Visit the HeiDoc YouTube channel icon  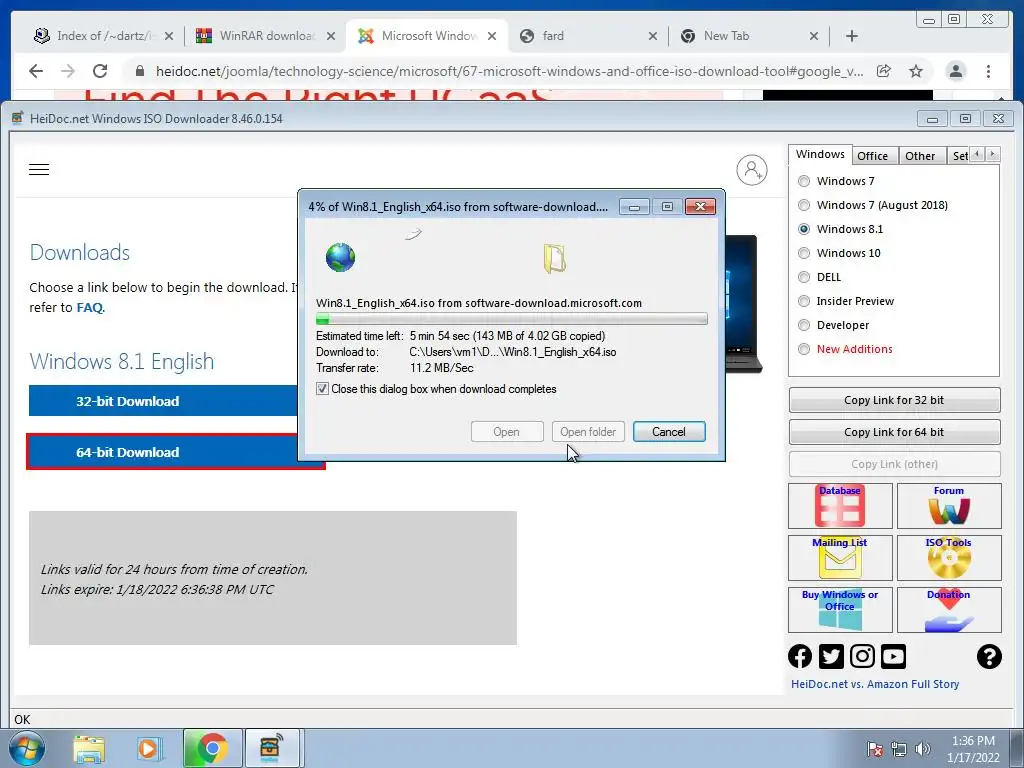893,656
